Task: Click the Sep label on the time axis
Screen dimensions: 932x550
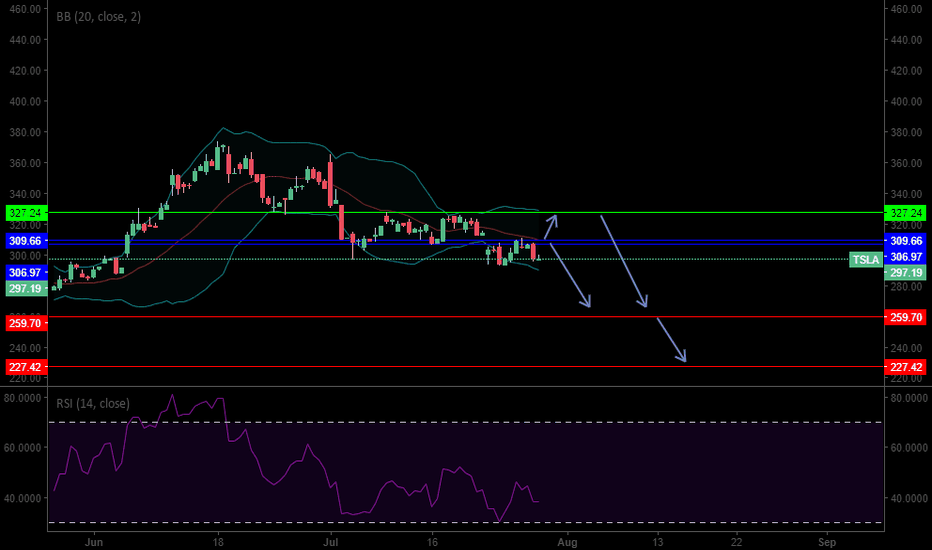Action: pyautogui.click(x=827, y=542)
